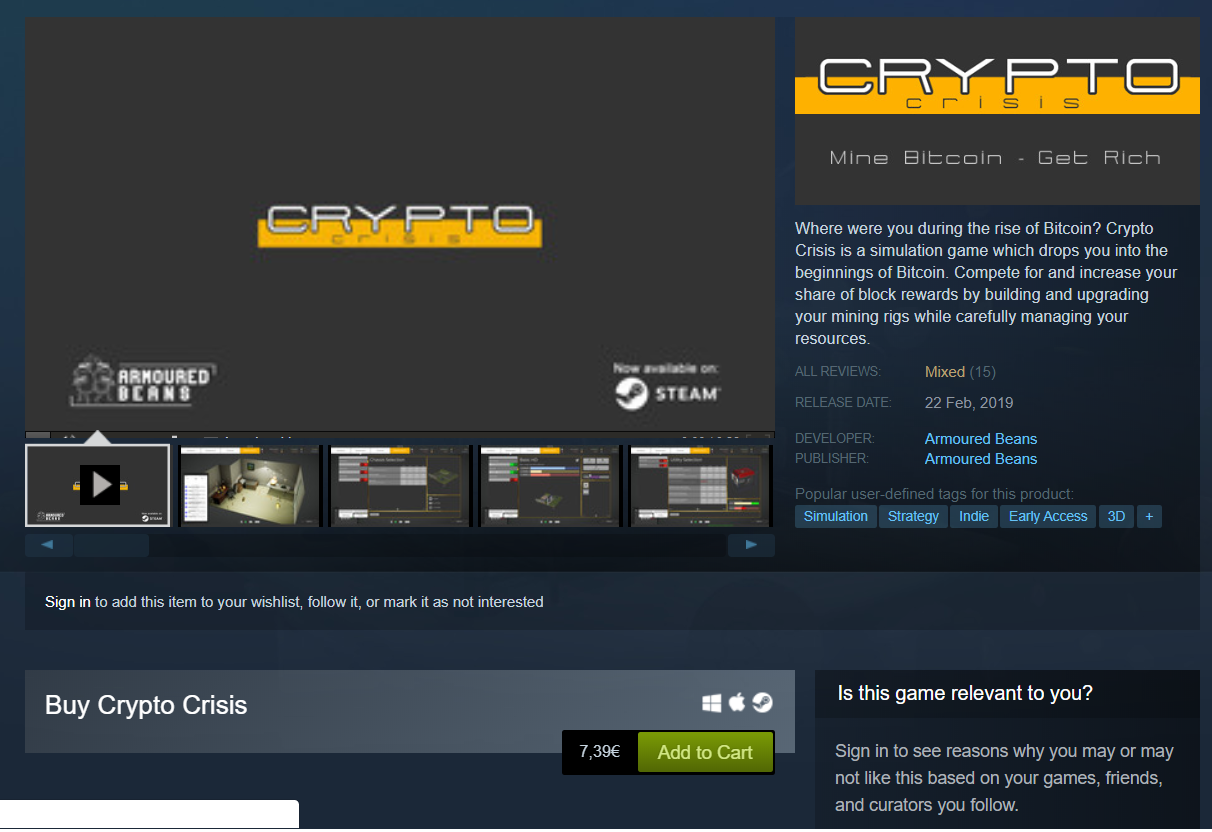Click the Sign in link
Image resolution: width=1212 pixels, height=832 pixels.
(68, 602)
